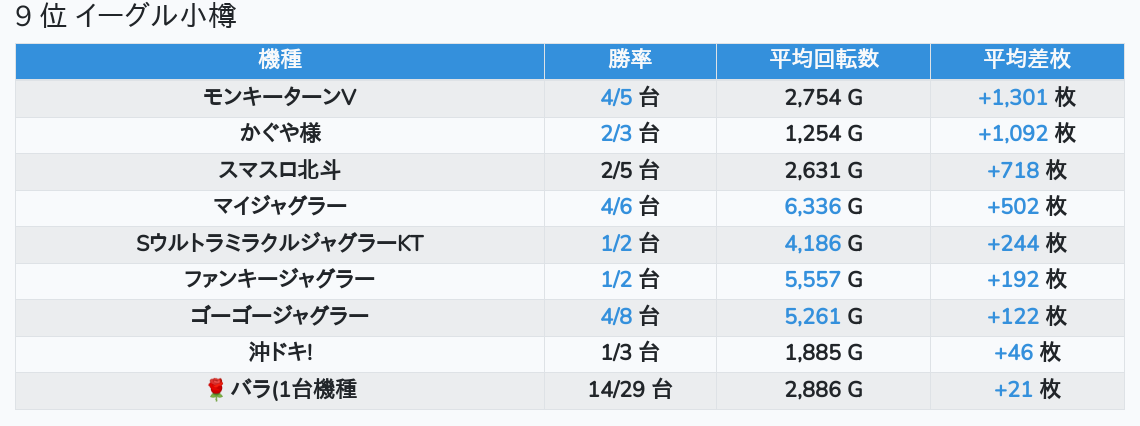The height and width of the screenshot is (426, 1140).
Task: Click SウルトラミラクルジャグラーKT machine name
Action: point(280,243)
